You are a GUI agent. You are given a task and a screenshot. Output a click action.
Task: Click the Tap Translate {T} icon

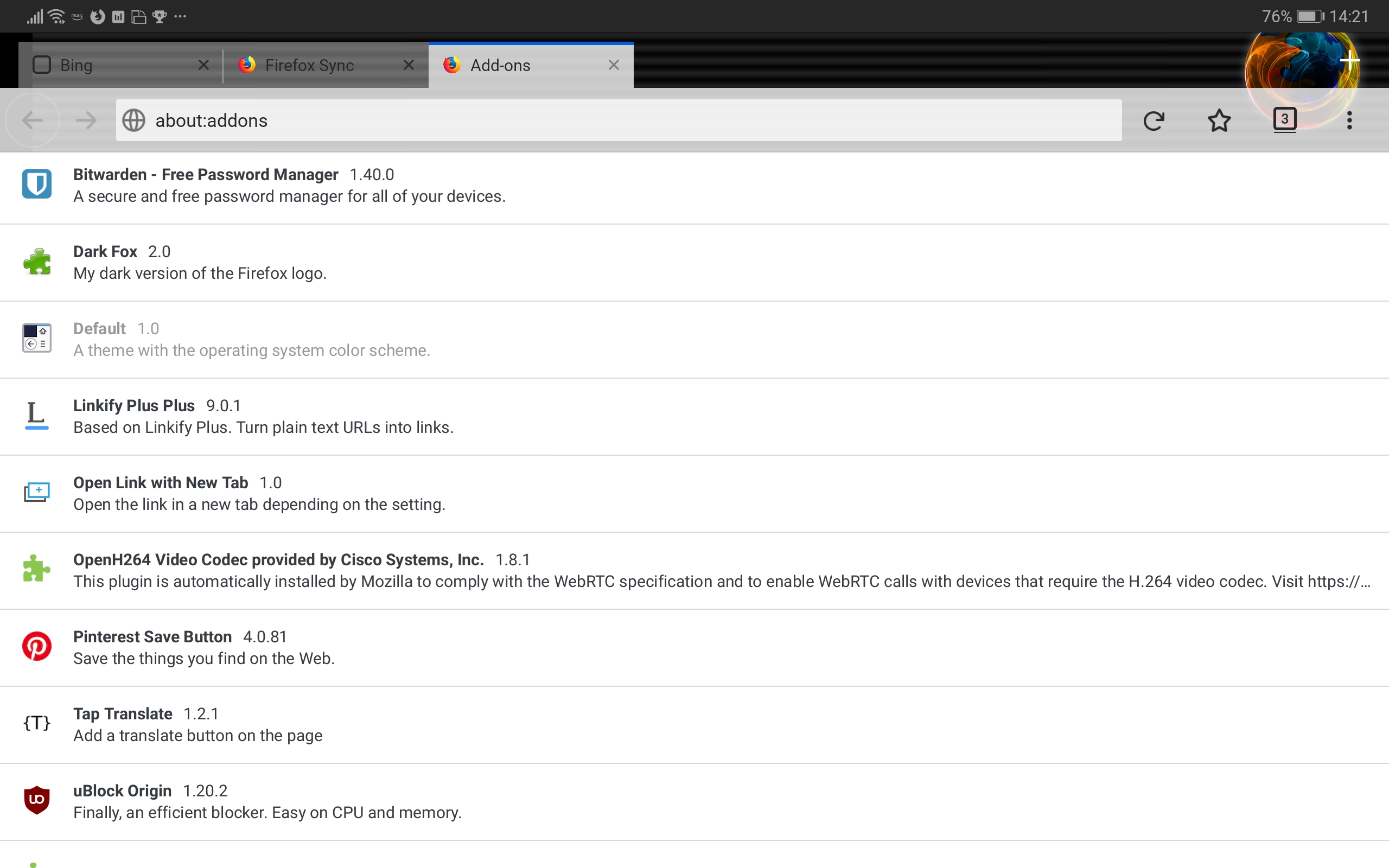(x=37, y=723)
